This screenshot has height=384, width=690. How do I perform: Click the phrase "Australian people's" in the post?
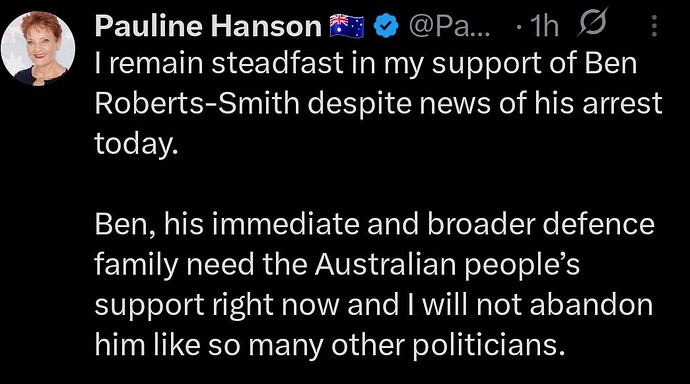(x=447, y=264)
